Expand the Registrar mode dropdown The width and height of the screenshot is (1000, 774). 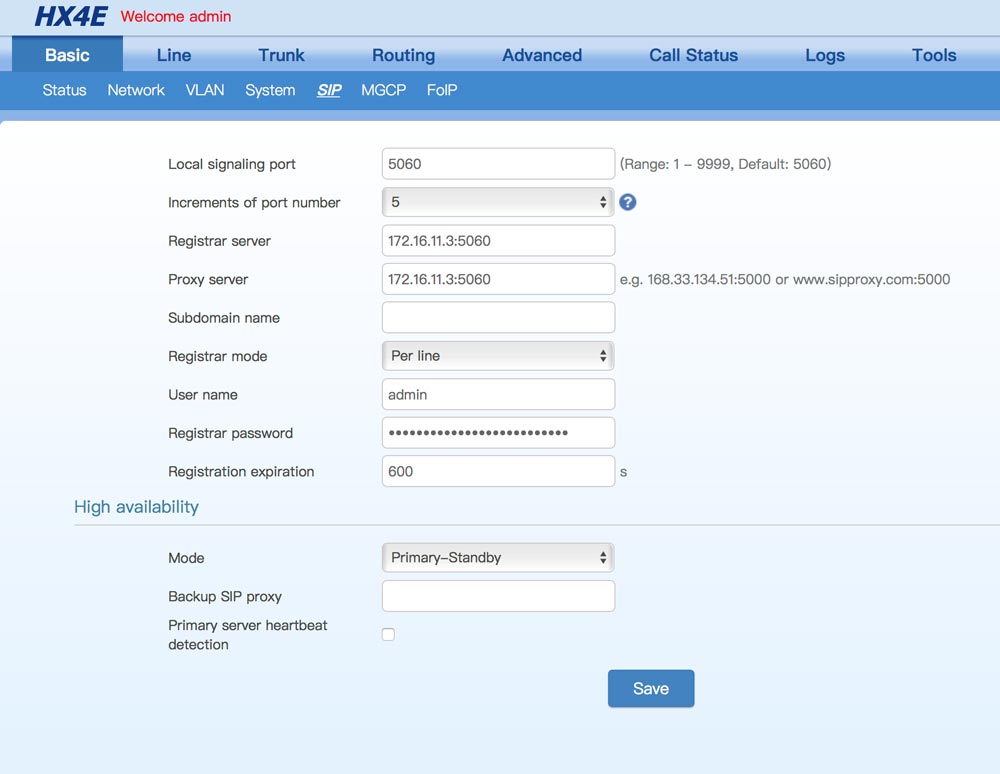pos(497,356)
